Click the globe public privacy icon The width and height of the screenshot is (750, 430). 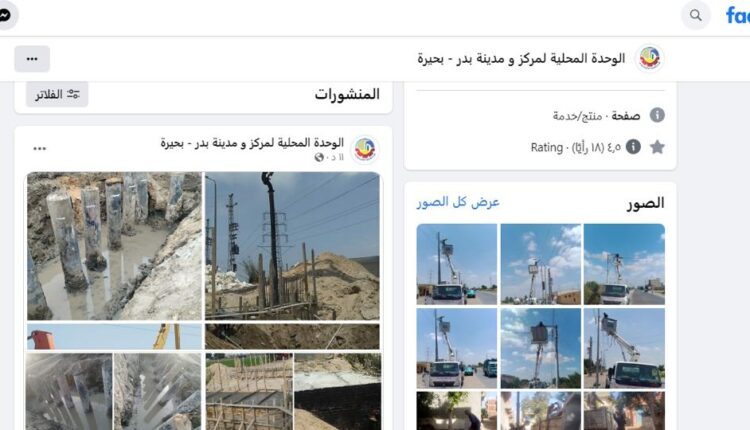click(x=319, y=157)
